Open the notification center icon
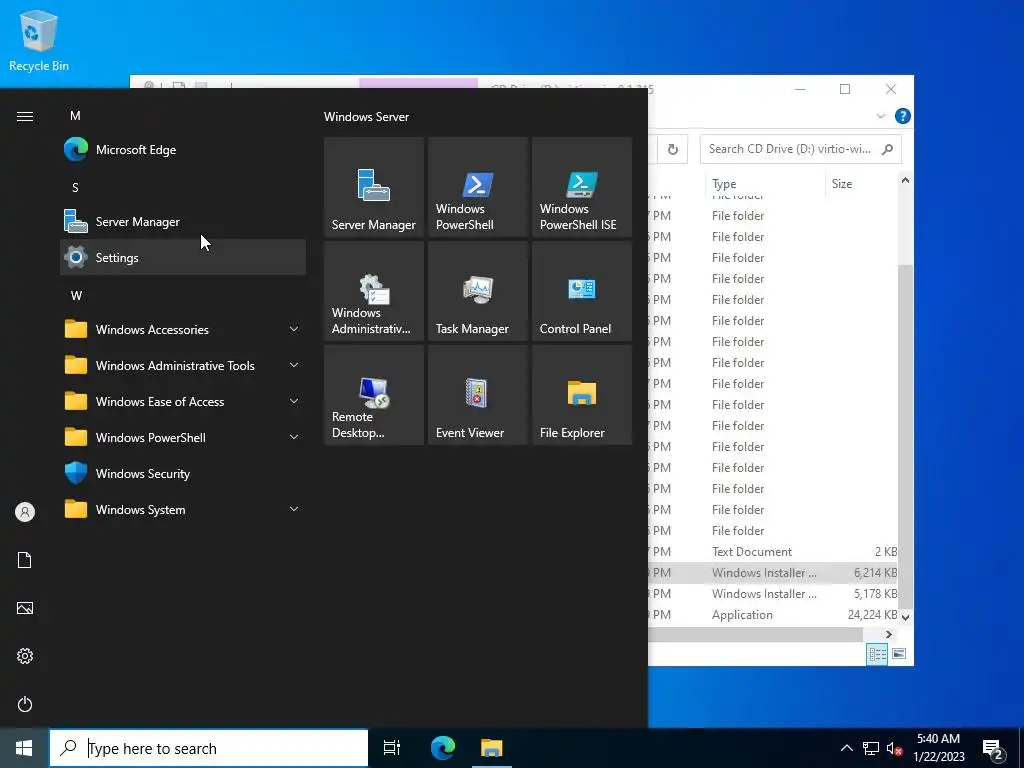 tap(993, 748)
